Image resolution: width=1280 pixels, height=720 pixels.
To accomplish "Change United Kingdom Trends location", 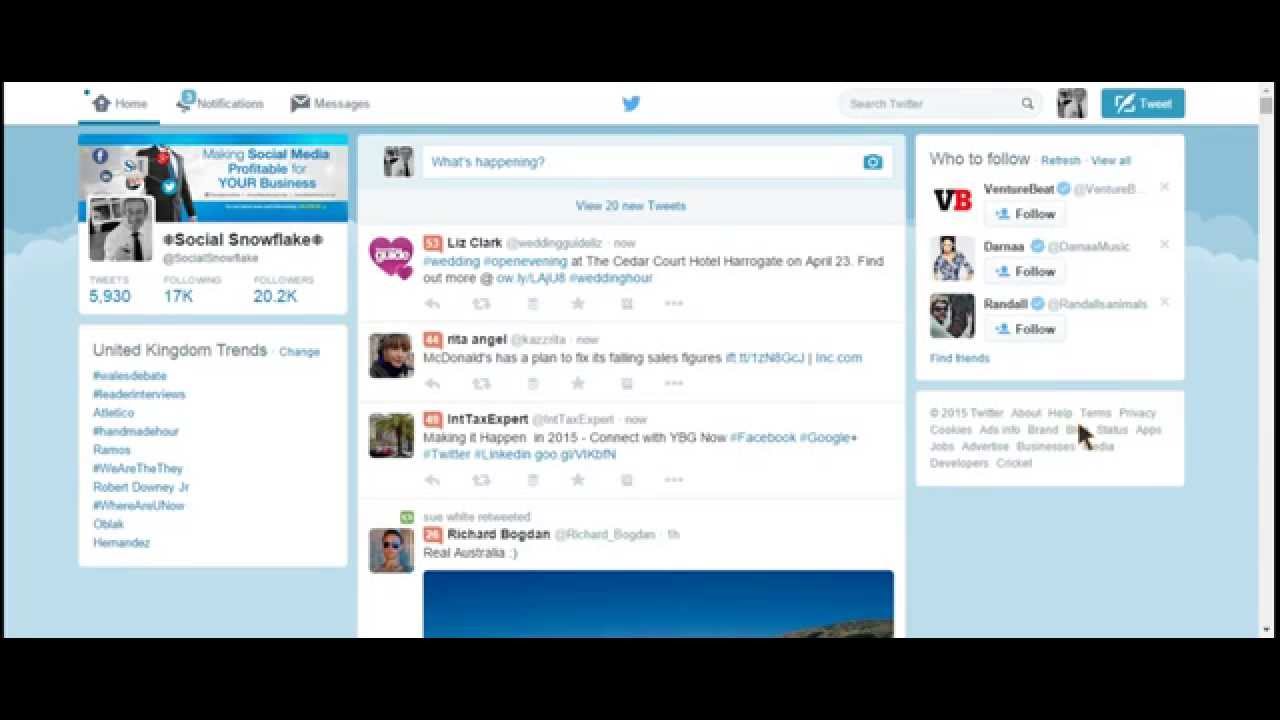I will point(299,352).
